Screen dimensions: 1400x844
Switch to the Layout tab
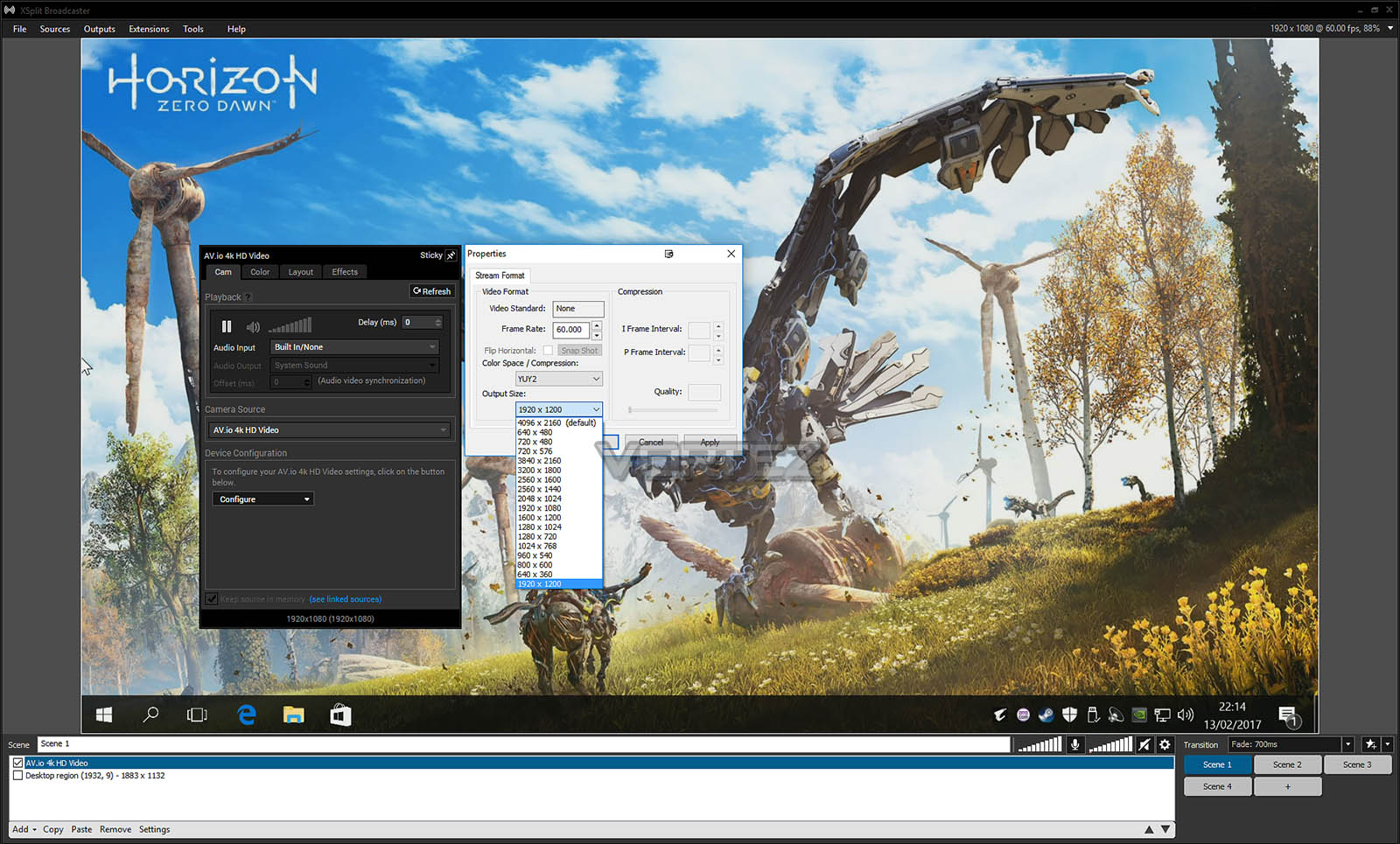coord(301,272)
